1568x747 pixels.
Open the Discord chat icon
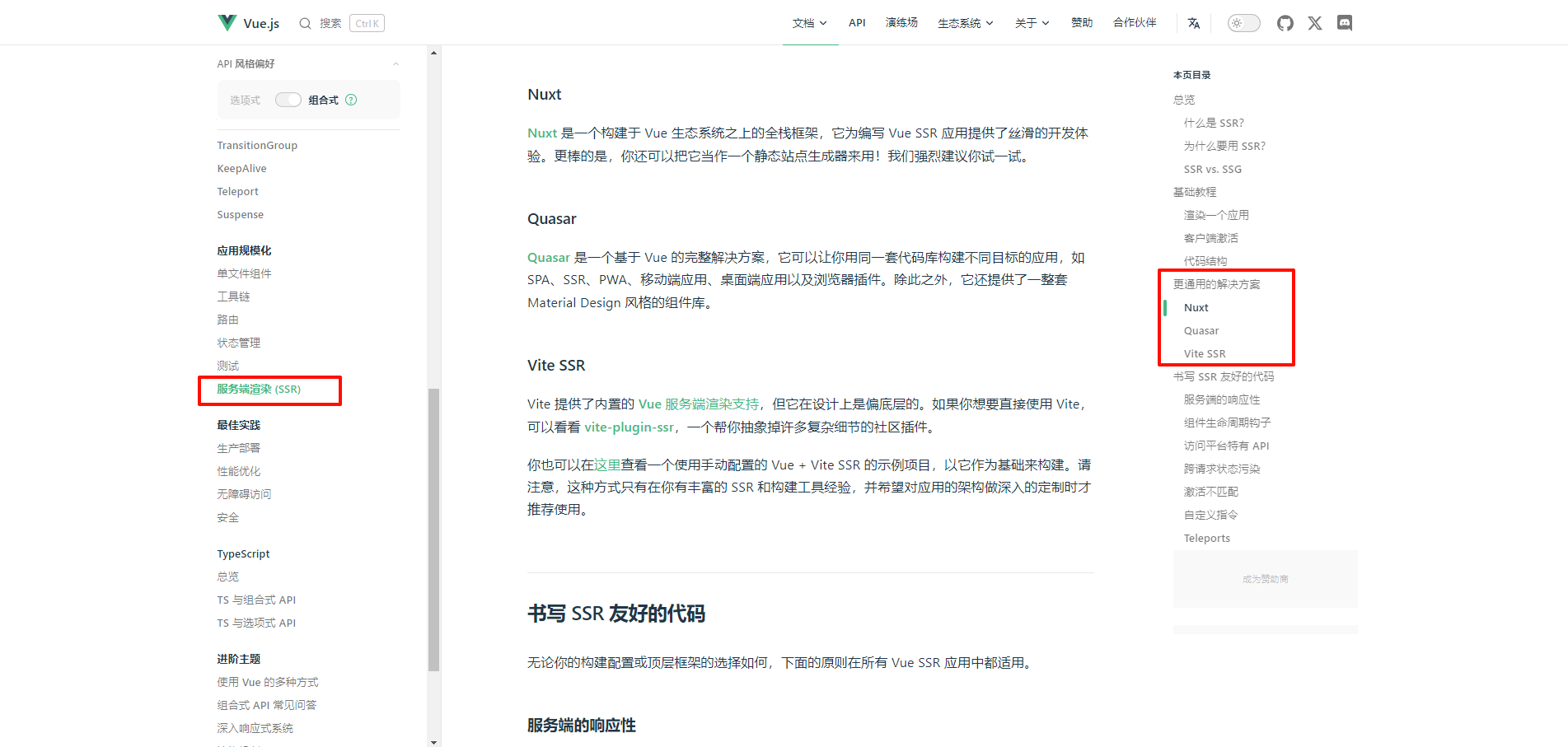[x=1344, y=23]
